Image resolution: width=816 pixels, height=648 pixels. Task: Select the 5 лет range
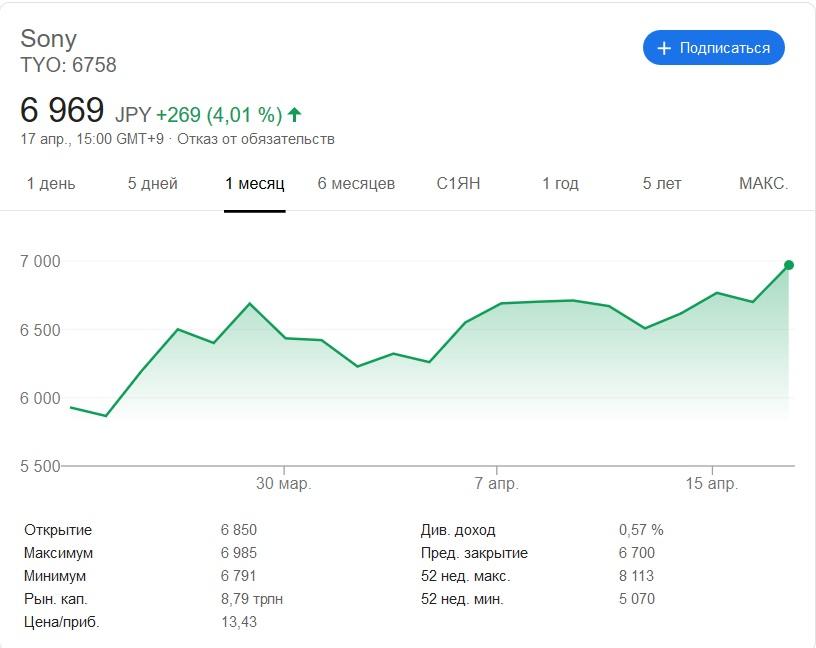(x=662, y=184)
